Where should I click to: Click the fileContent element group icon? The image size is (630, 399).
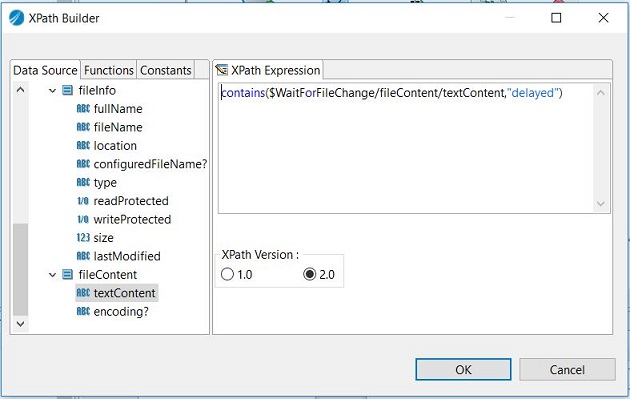point(68,274)
